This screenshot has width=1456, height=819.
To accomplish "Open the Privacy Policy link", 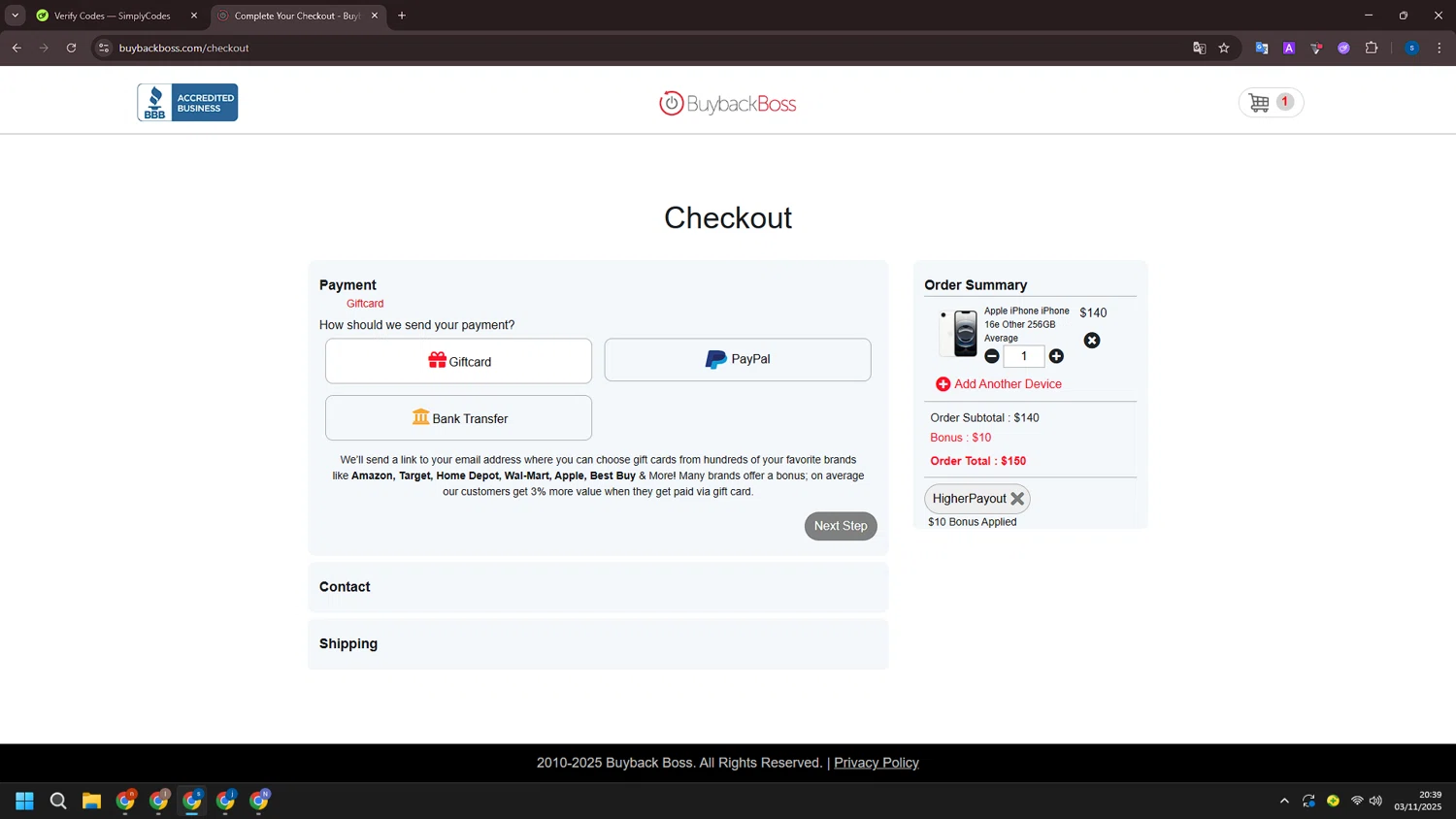I will (x=877, y=763).
